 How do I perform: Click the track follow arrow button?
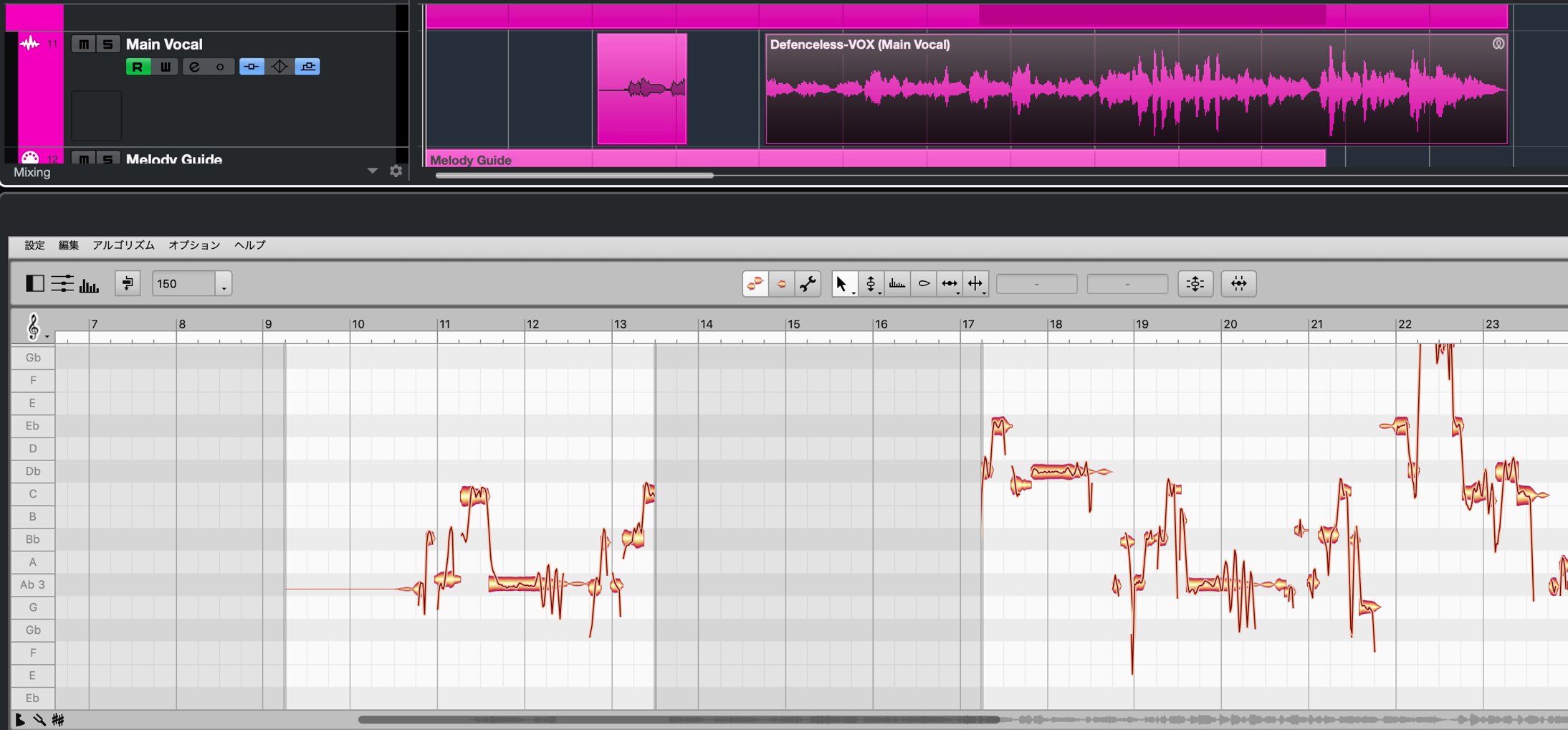tap(128, 283)
